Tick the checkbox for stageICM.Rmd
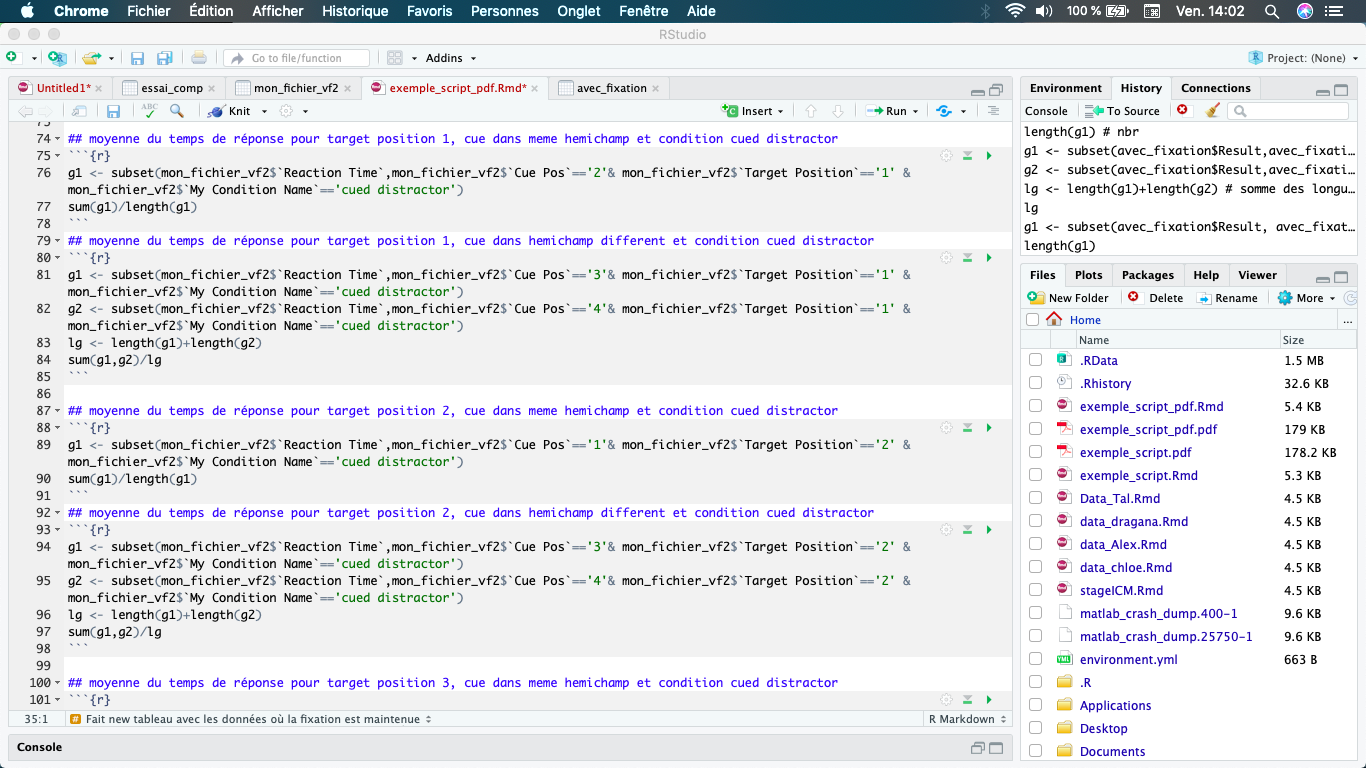 point(1035,590)
